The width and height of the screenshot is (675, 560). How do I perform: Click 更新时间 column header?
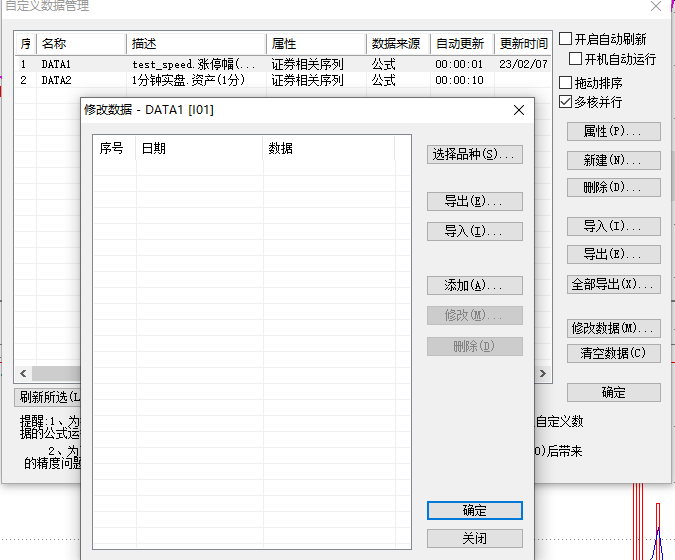click(523, 43)
